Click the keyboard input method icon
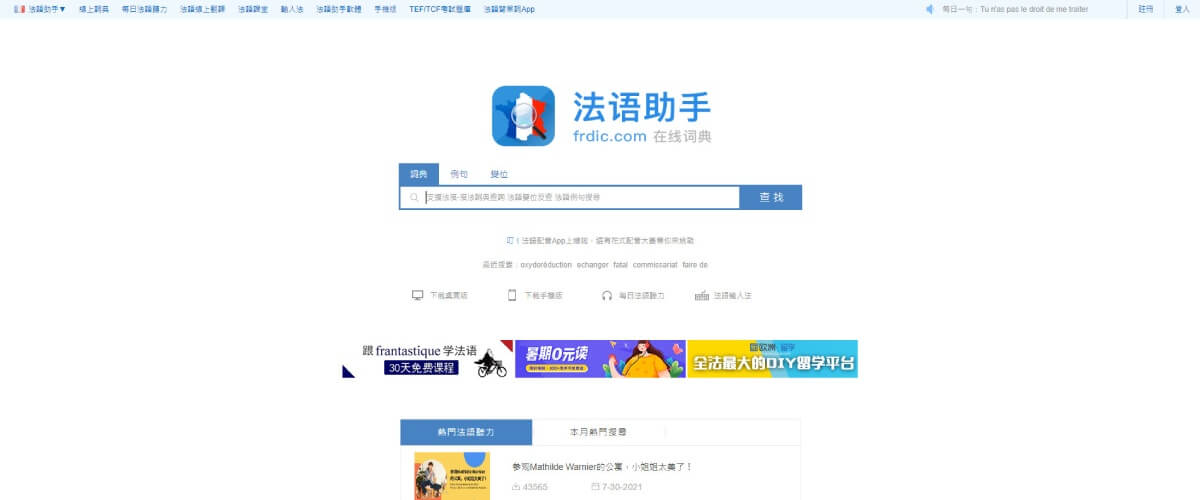Screen dimensions: 1200x500 [701, 296]
